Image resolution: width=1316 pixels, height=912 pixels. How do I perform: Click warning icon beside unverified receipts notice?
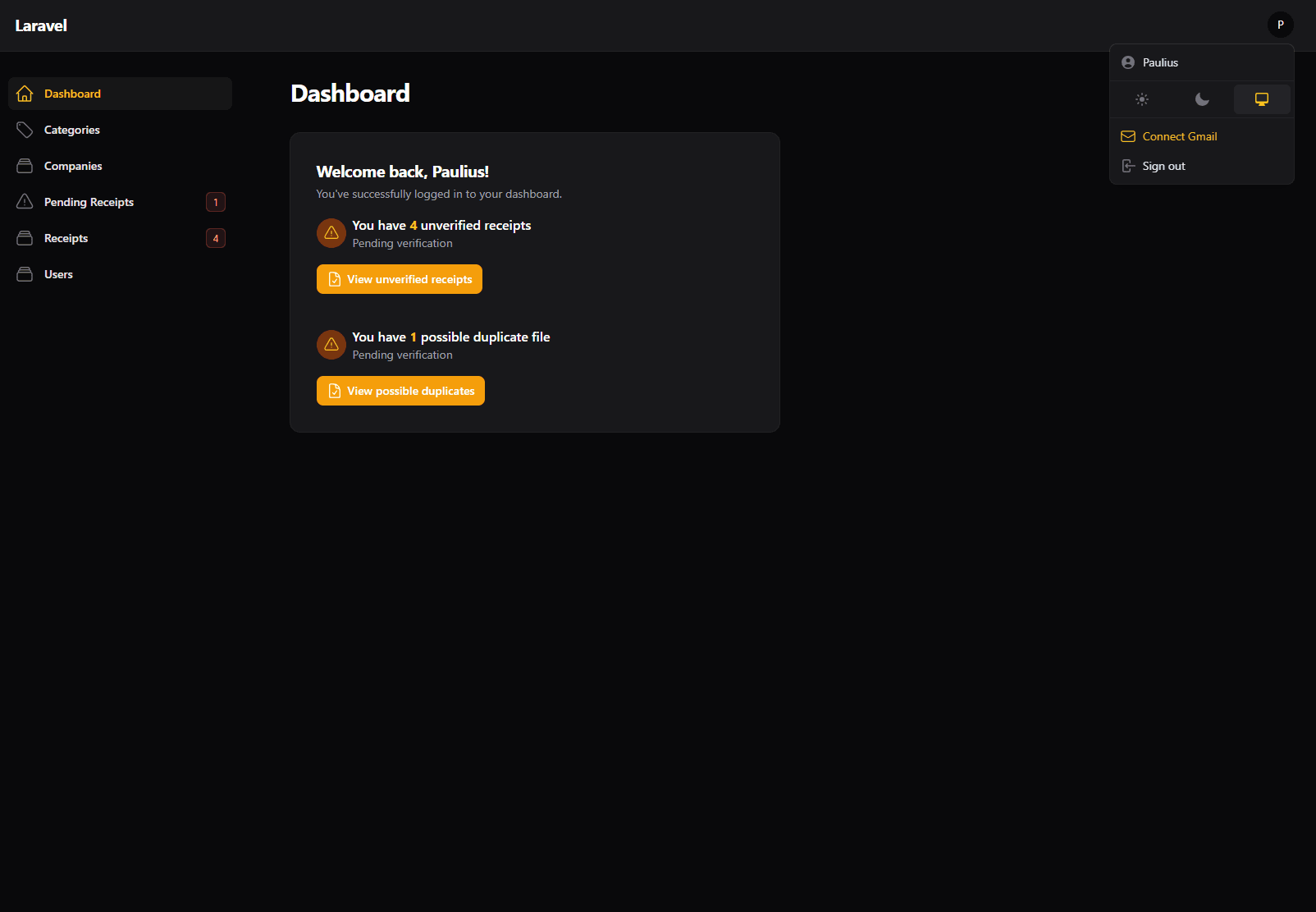tap(331, 233)
